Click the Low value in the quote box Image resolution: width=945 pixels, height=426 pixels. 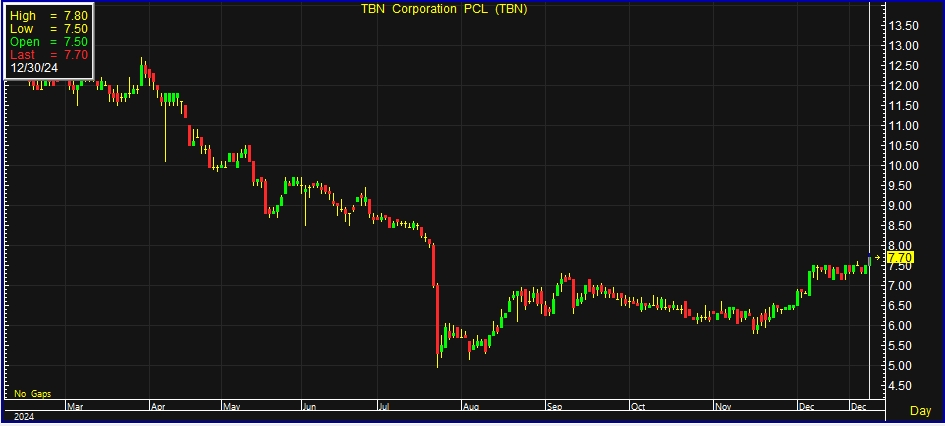point(76,29)
